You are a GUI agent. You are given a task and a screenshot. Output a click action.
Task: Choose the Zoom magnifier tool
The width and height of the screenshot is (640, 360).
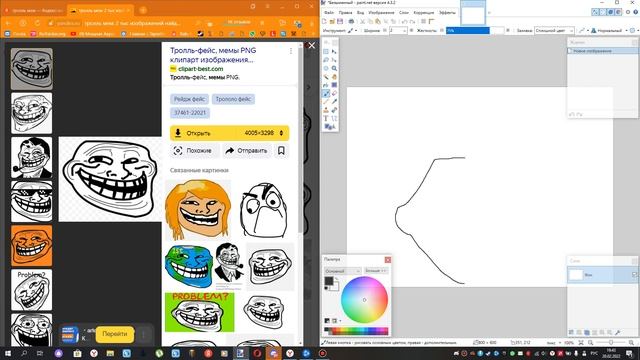point(334,68)
